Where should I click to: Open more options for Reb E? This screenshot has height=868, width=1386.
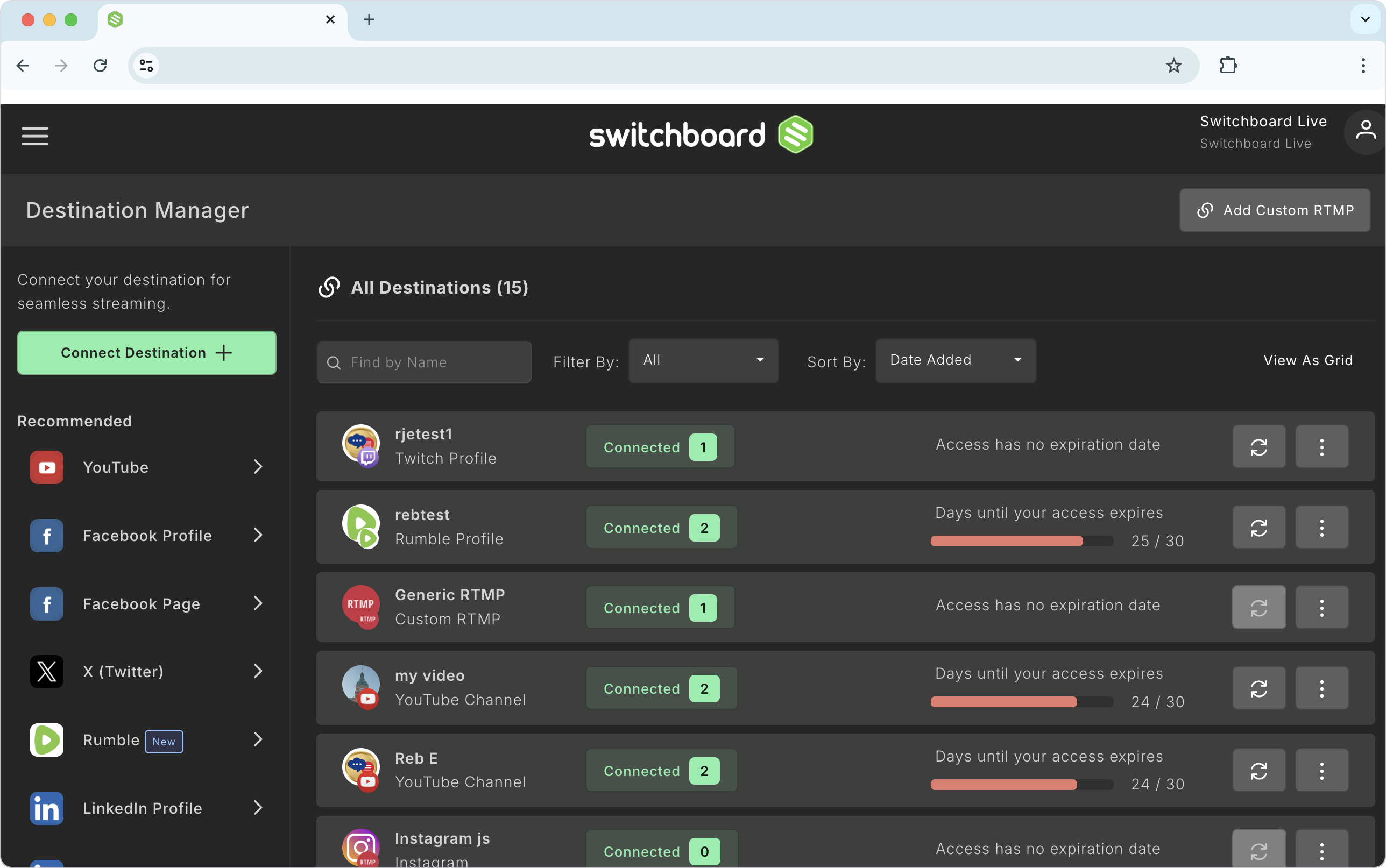pos(1321,771)
